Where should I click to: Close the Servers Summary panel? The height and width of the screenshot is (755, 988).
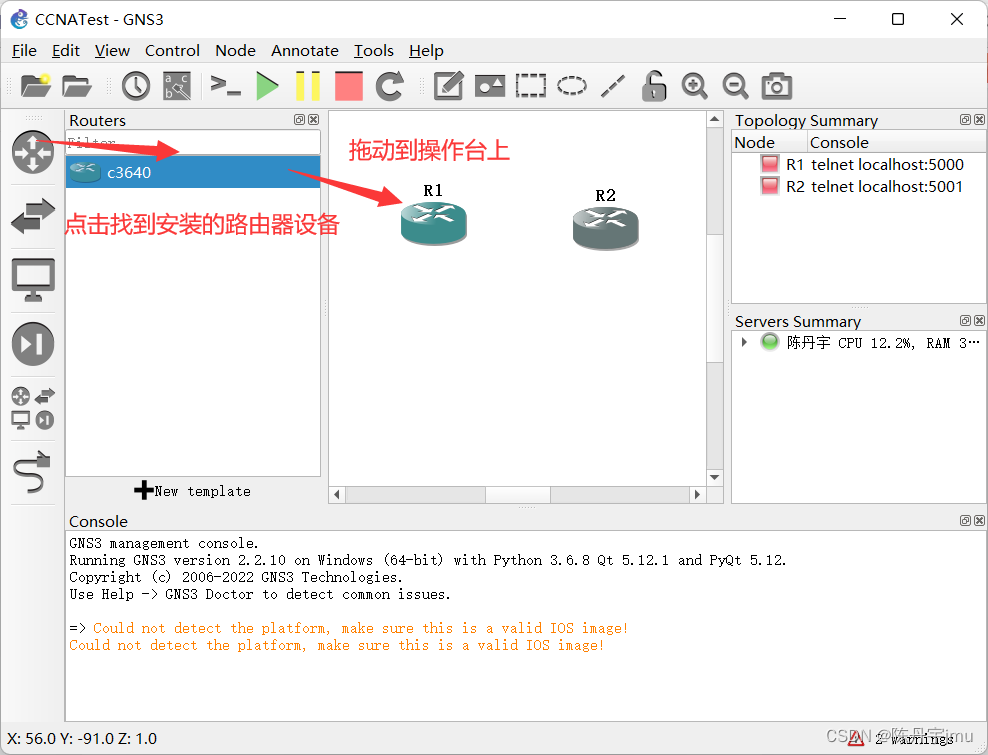[979, 320]
